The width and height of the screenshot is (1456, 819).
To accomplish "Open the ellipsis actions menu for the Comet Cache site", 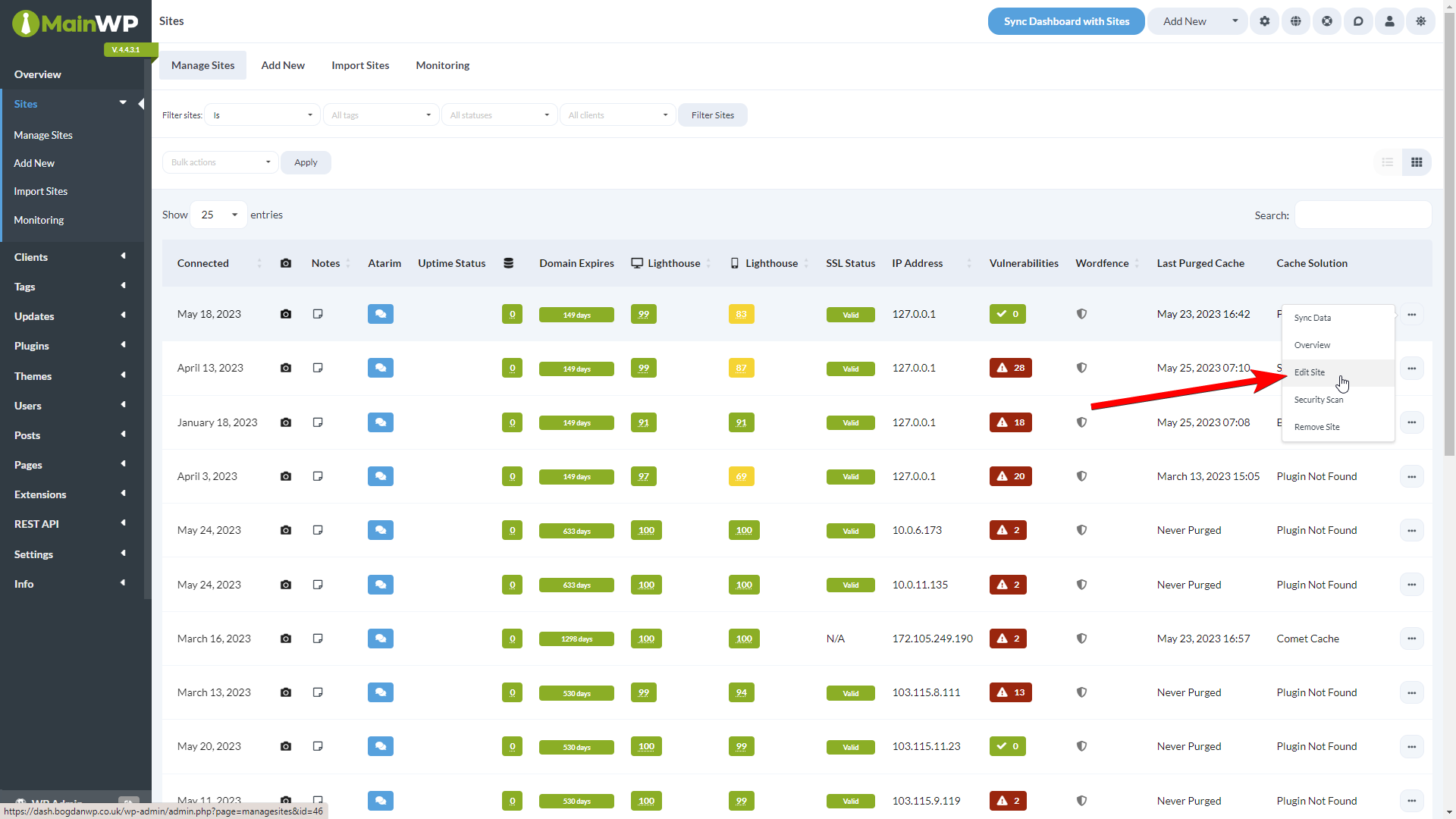I will coord(1412,639).
